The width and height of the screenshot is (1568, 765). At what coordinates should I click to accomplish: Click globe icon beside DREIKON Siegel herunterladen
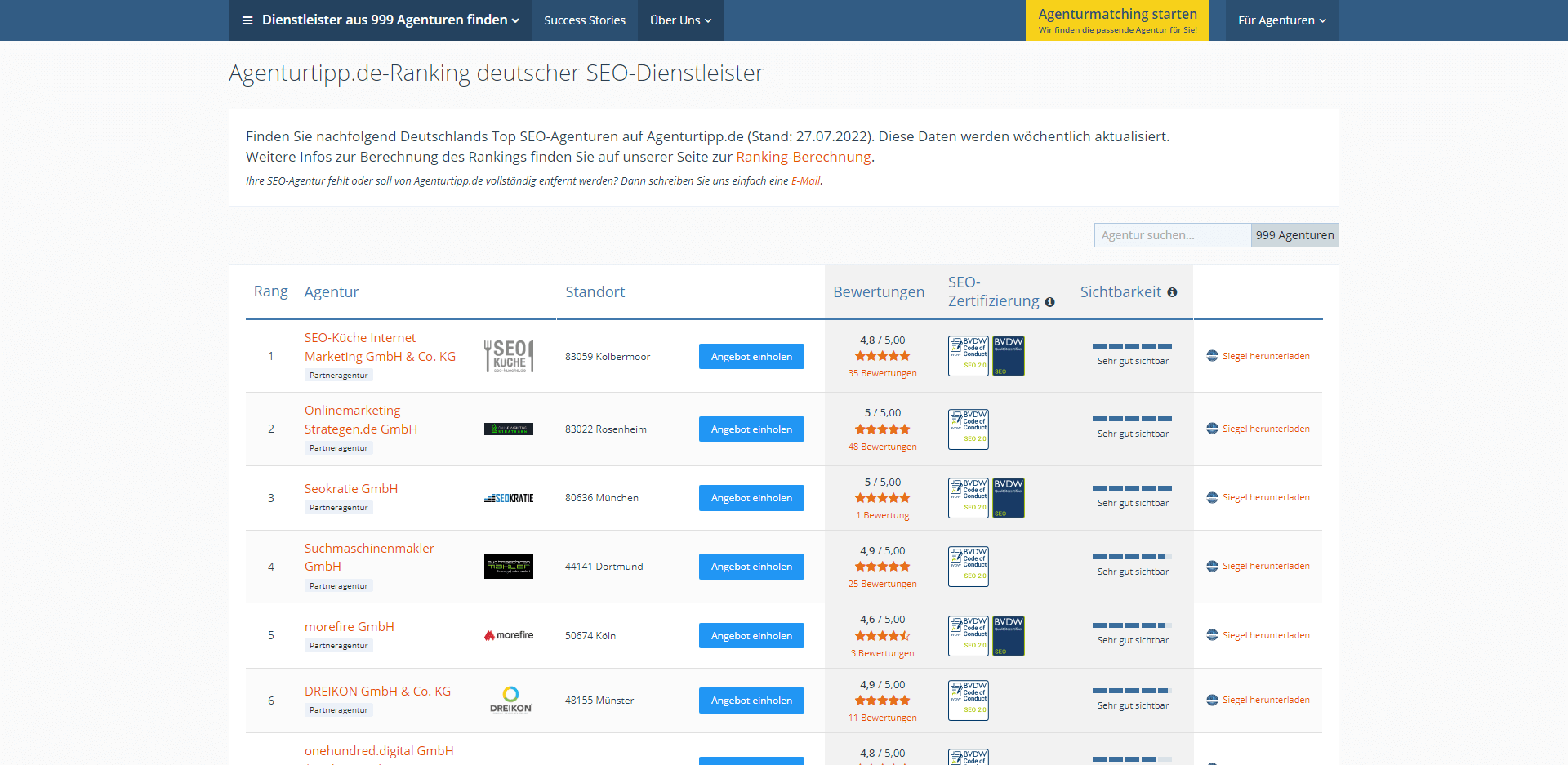1212,700
